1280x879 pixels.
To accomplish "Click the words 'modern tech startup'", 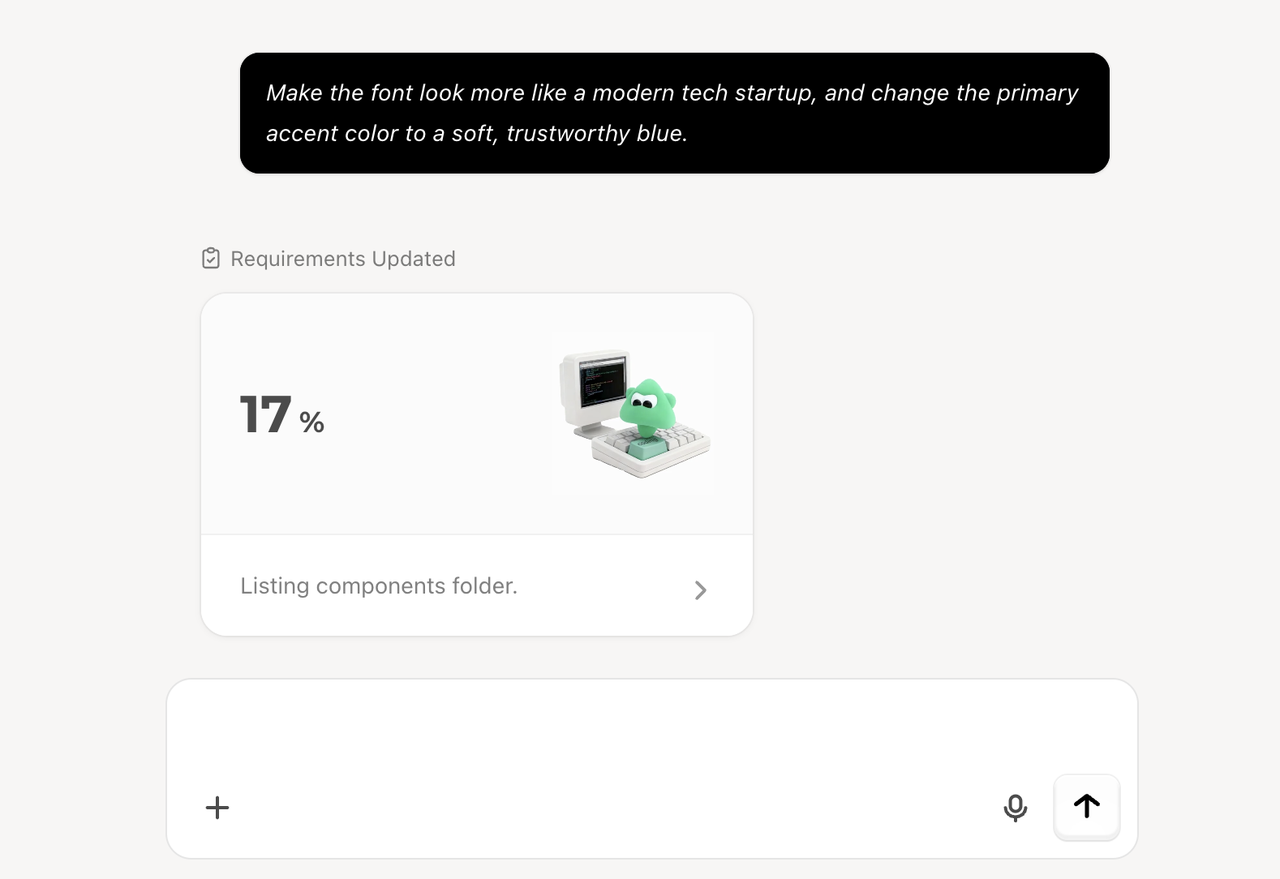I will pos(702,93).
